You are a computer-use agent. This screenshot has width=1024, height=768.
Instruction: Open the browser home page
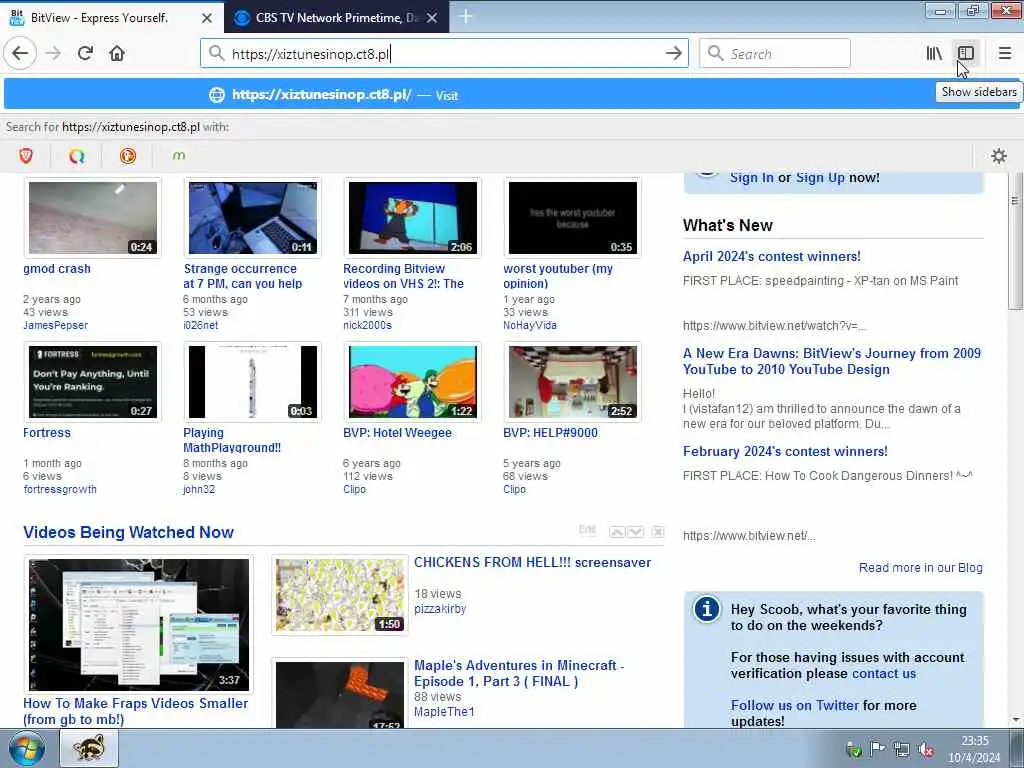(x=117, y=53)
